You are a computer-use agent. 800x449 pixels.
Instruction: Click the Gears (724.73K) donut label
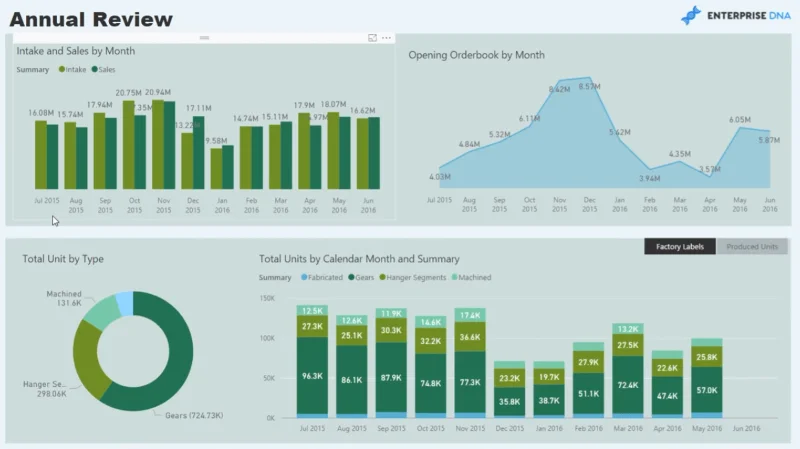194,415
